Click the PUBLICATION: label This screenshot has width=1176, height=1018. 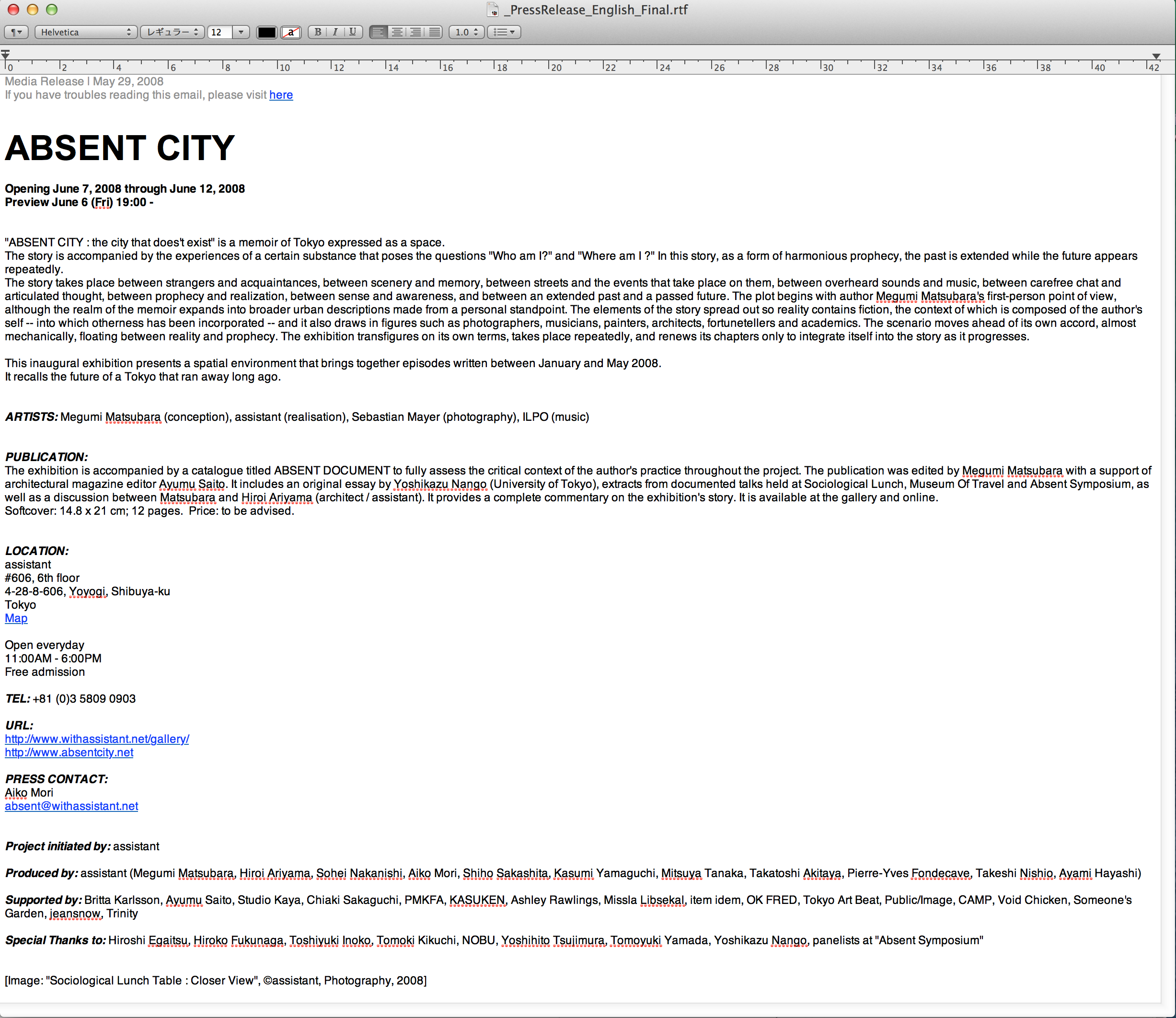[46, 457]
